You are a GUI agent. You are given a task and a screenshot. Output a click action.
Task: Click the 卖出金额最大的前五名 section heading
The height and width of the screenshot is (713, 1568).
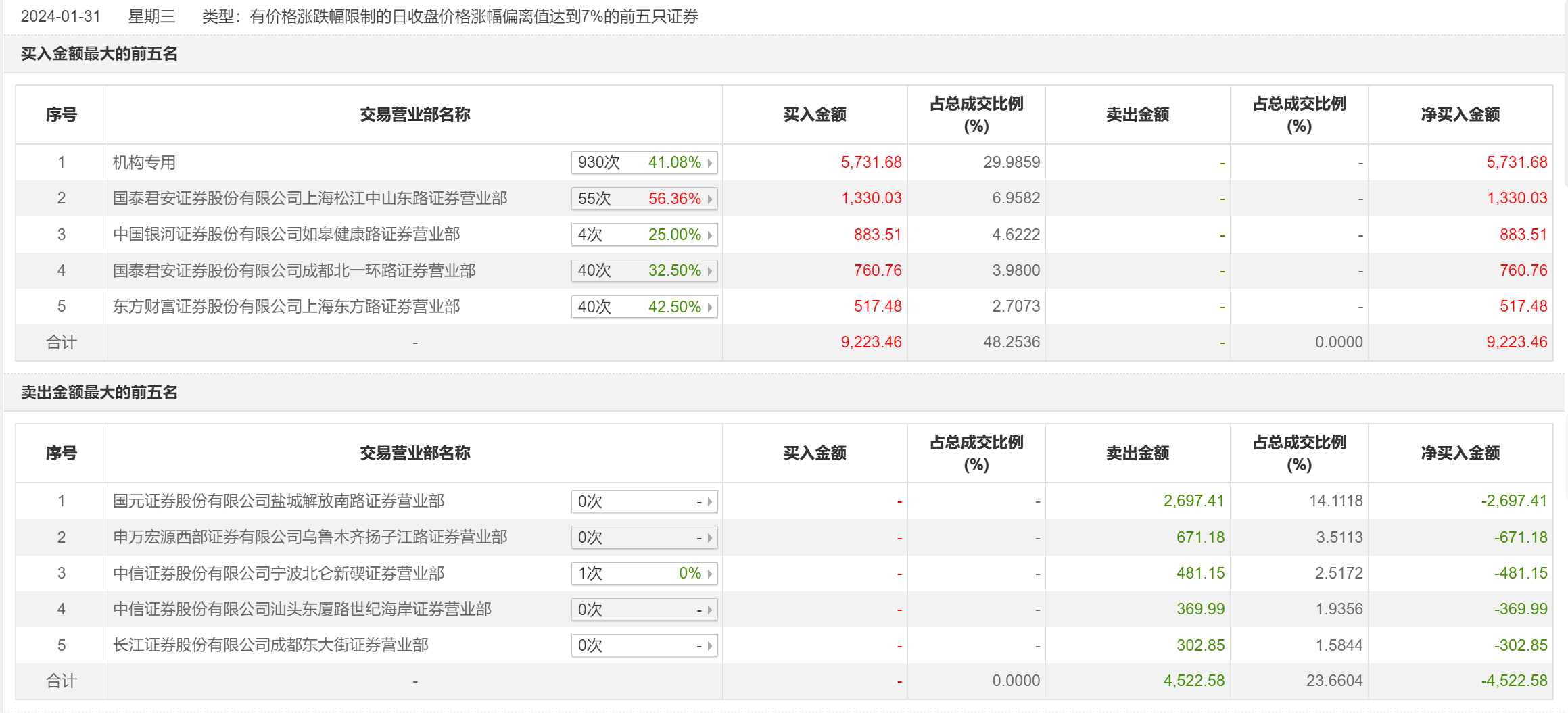(99, 393)
